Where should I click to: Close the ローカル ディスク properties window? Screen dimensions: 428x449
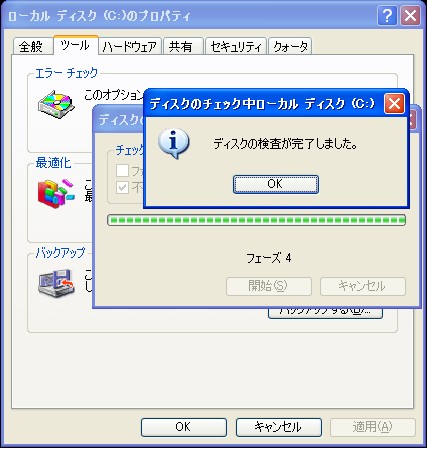(410, 16)
